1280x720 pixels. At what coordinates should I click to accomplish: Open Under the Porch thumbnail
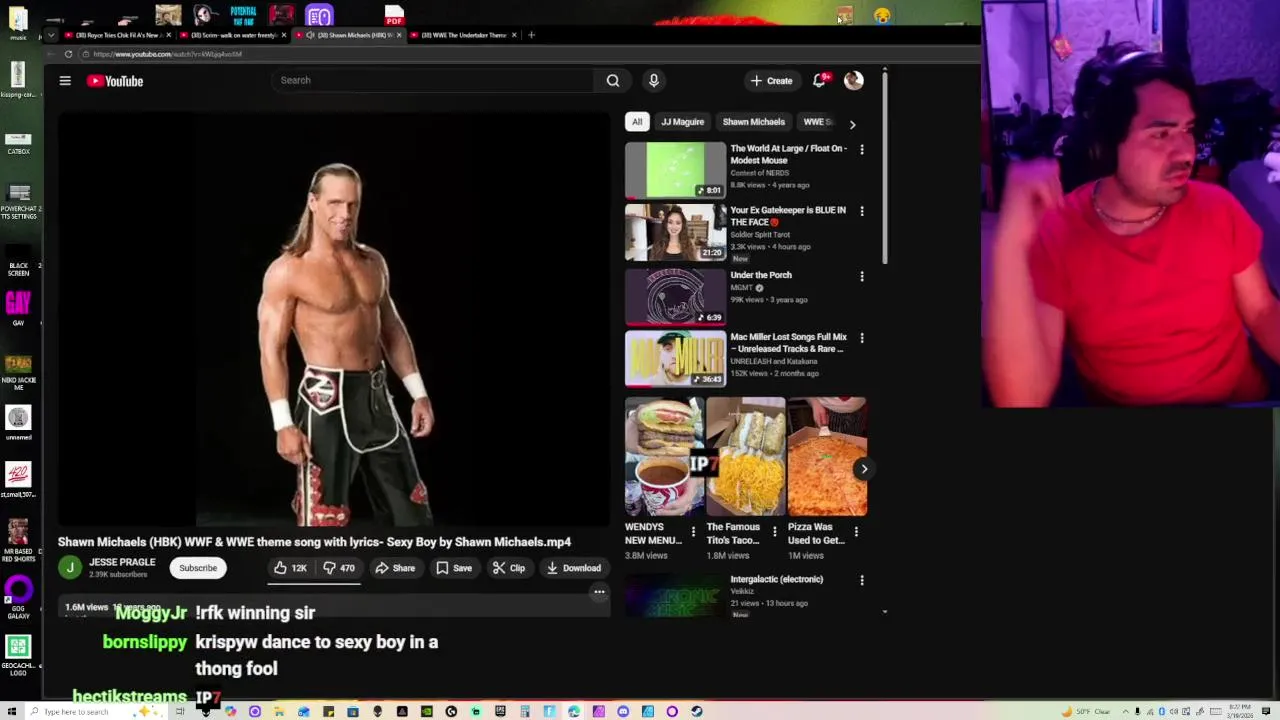[x=675, y=297]
